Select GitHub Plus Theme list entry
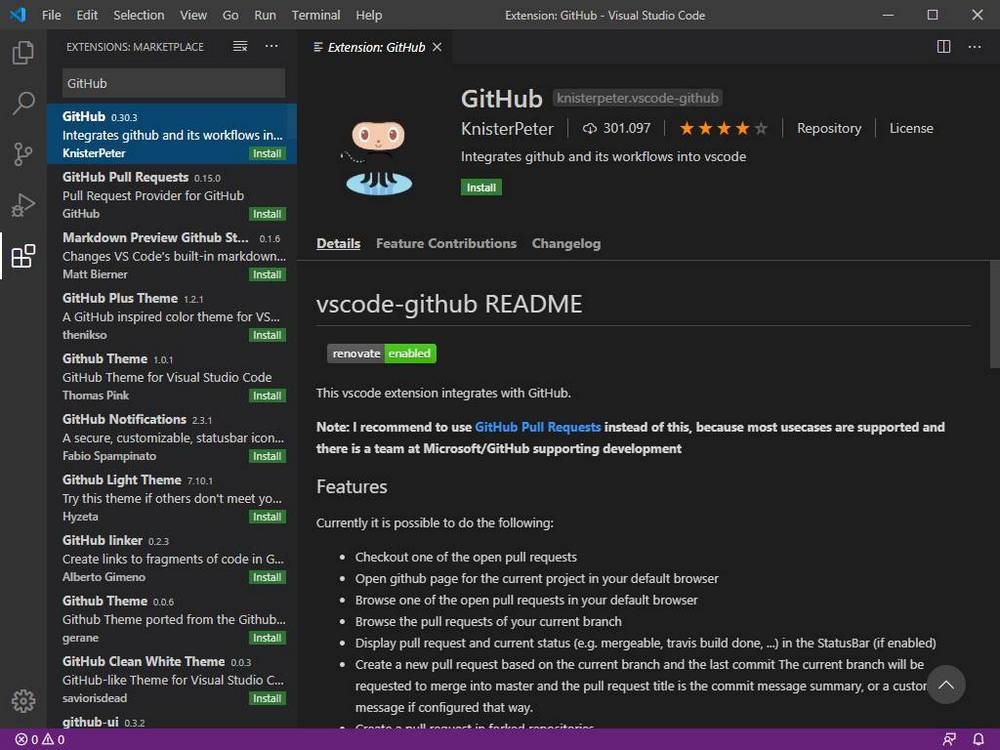Image resolution: width=1000 pixels, height=750 pixels. pos(172,316)
